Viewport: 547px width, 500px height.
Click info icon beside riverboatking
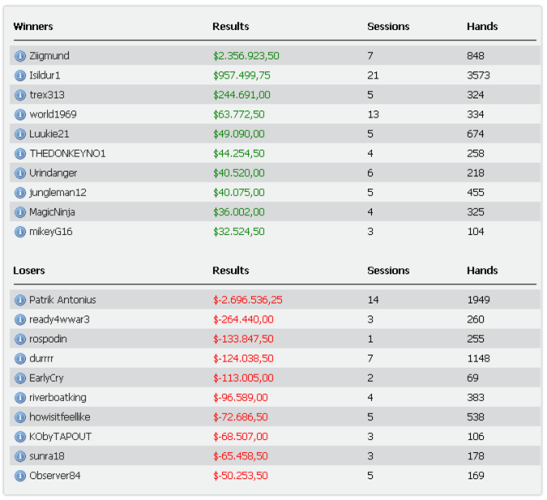(20, 398)
